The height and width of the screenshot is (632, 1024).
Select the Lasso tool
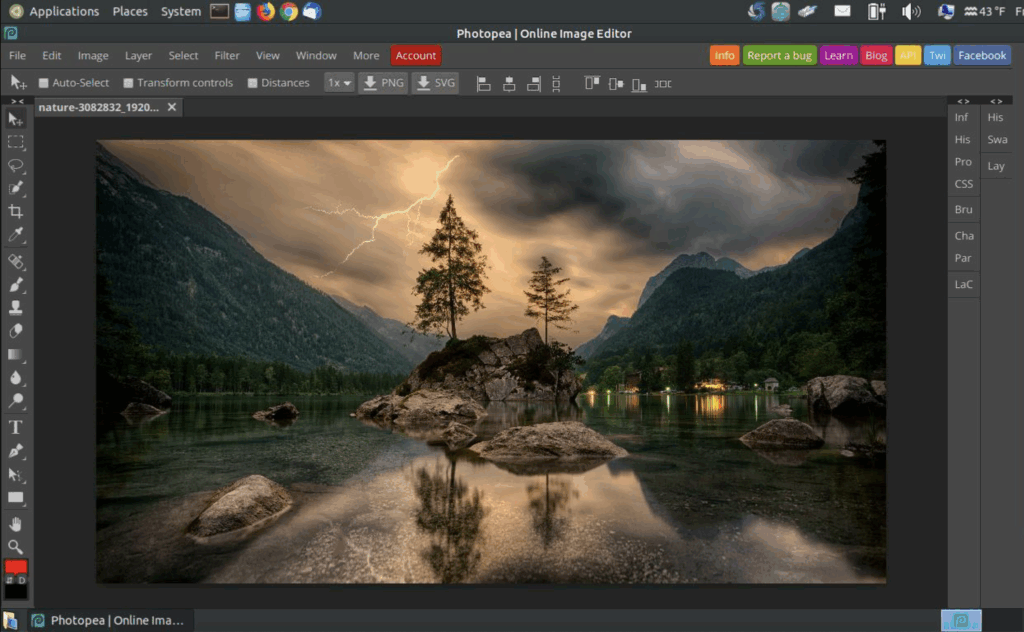(16, 165)
